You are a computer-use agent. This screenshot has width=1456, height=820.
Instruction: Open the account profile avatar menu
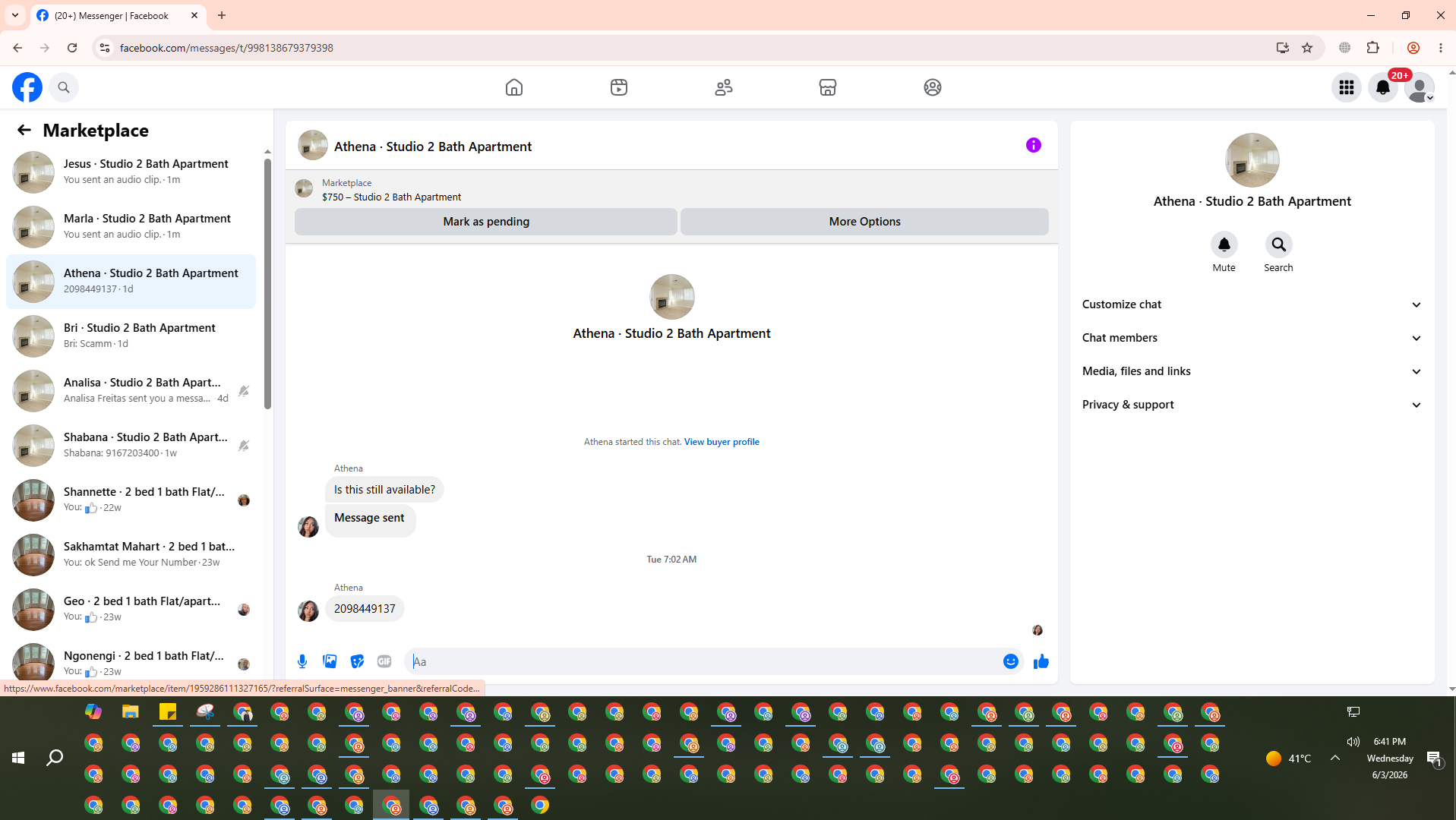(x=1420, y=87)
